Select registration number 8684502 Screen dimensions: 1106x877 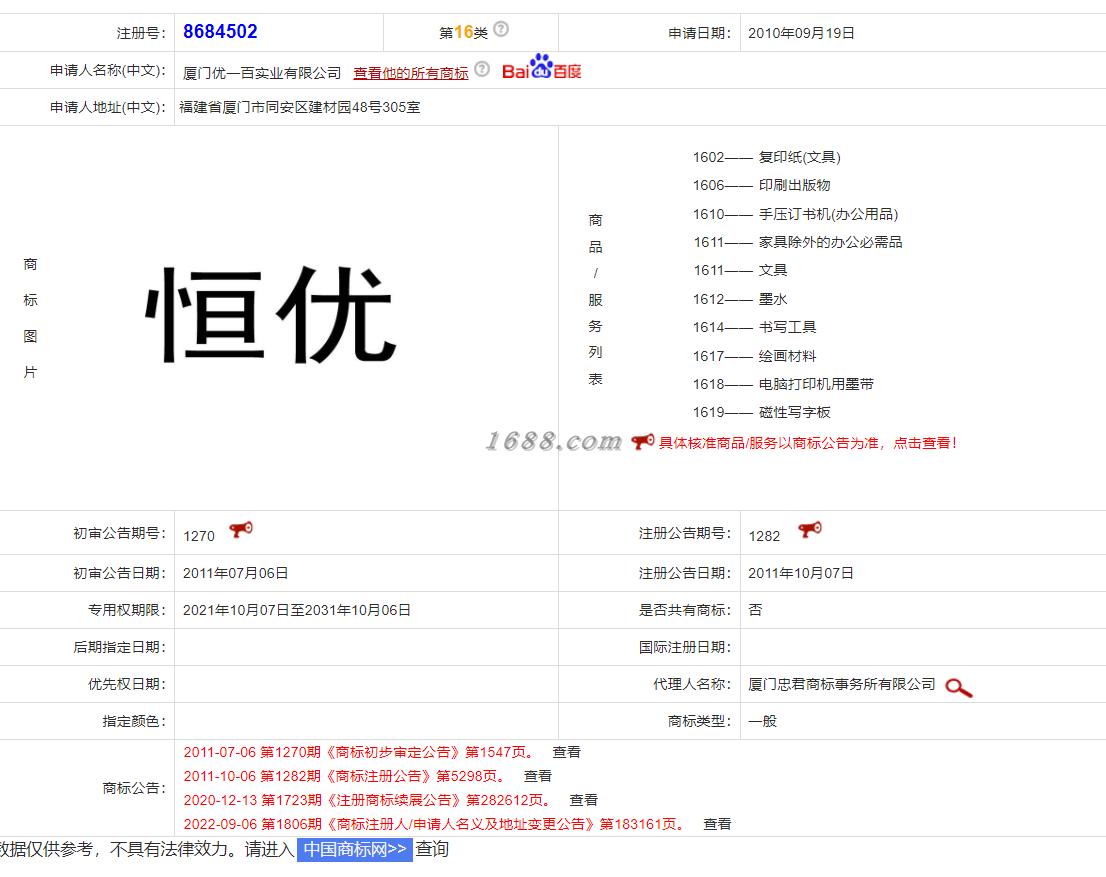click(x=220, y=32)
